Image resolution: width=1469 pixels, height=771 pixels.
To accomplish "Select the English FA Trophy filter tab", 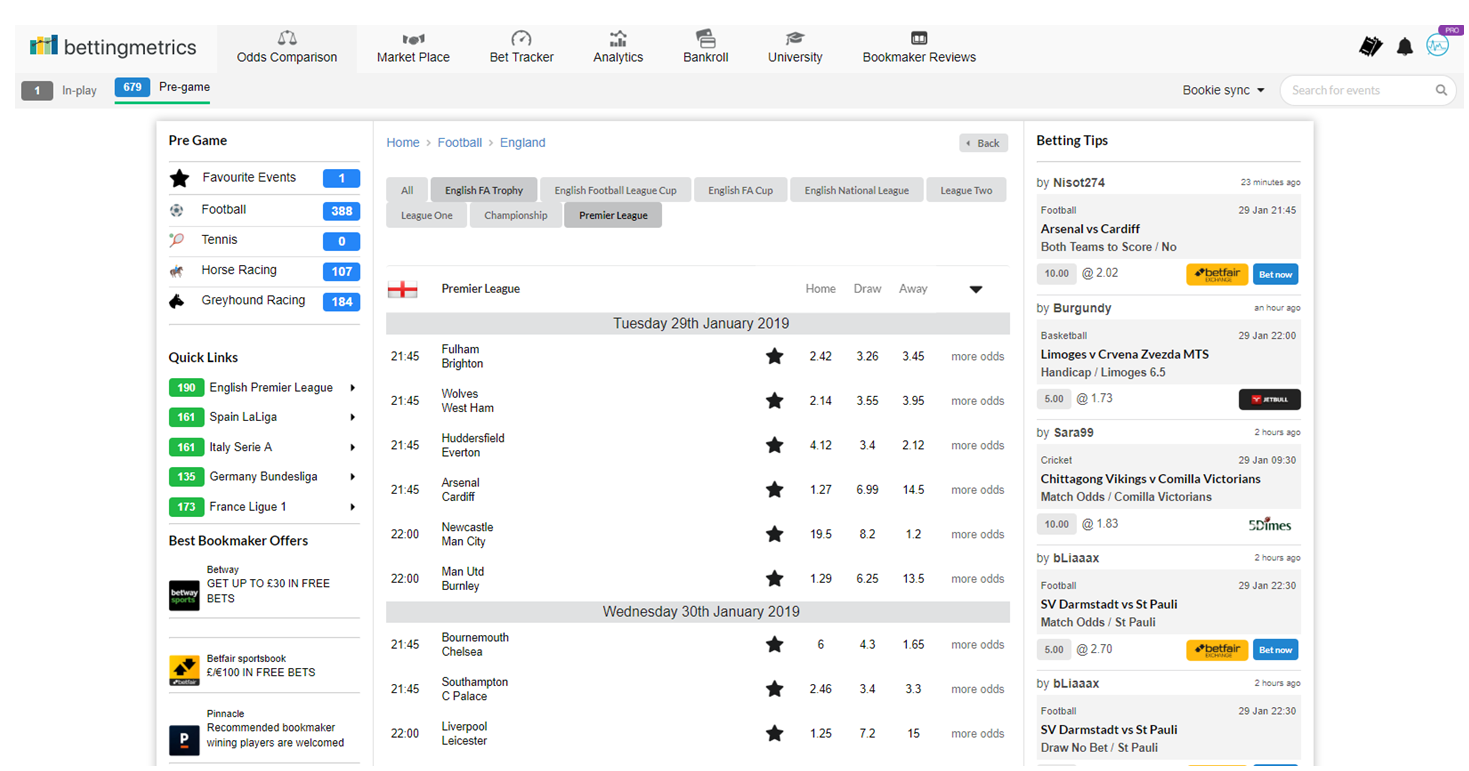I will pyautogui.click(x=484, y=190).
